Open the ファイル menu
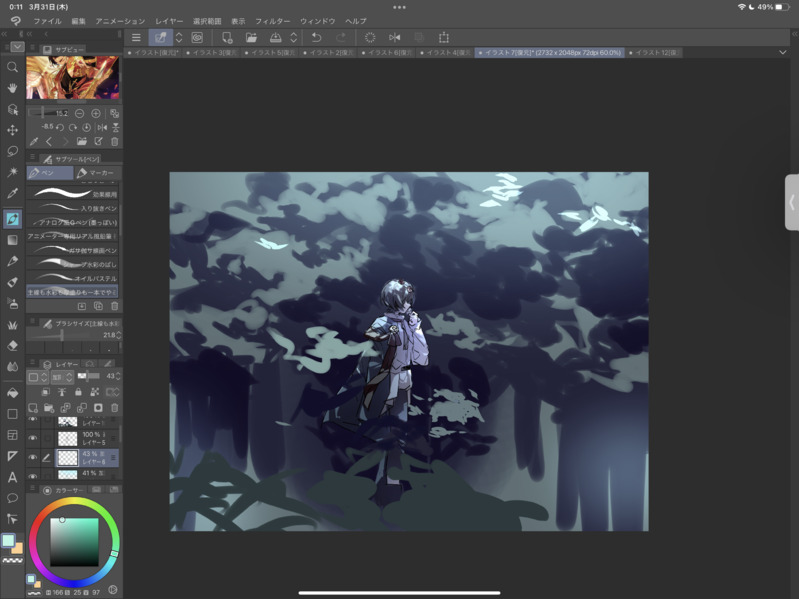Image resolution: width=799 pixels, height=599 pixels. [x=47, y=21]
